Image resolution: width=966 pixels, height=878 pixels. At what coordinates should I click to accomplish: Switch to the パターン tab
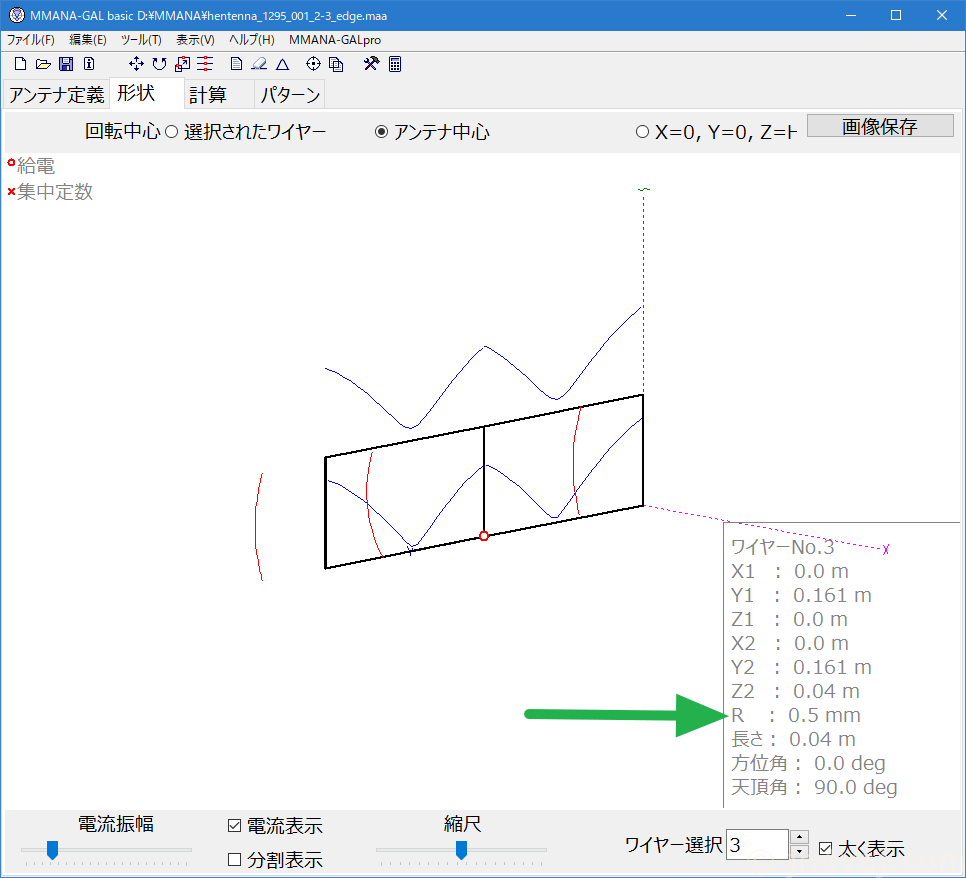[290, 95]
